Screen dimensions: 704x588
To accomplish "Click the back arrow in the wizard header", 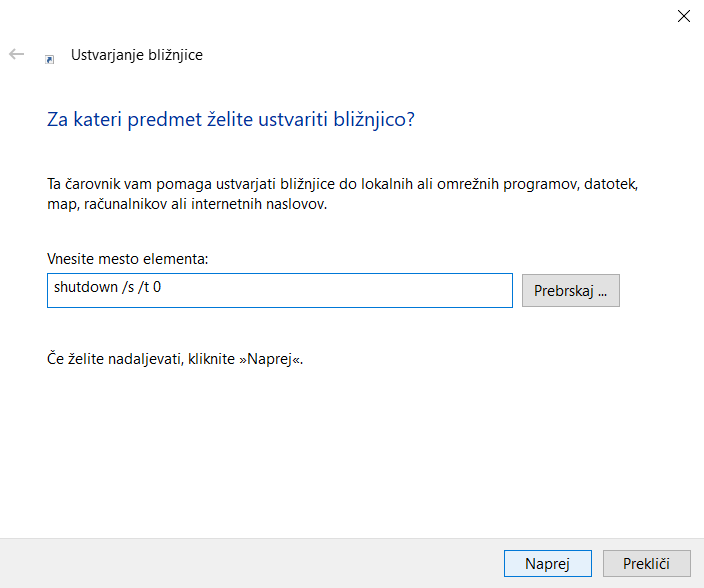I will point(17,55).
